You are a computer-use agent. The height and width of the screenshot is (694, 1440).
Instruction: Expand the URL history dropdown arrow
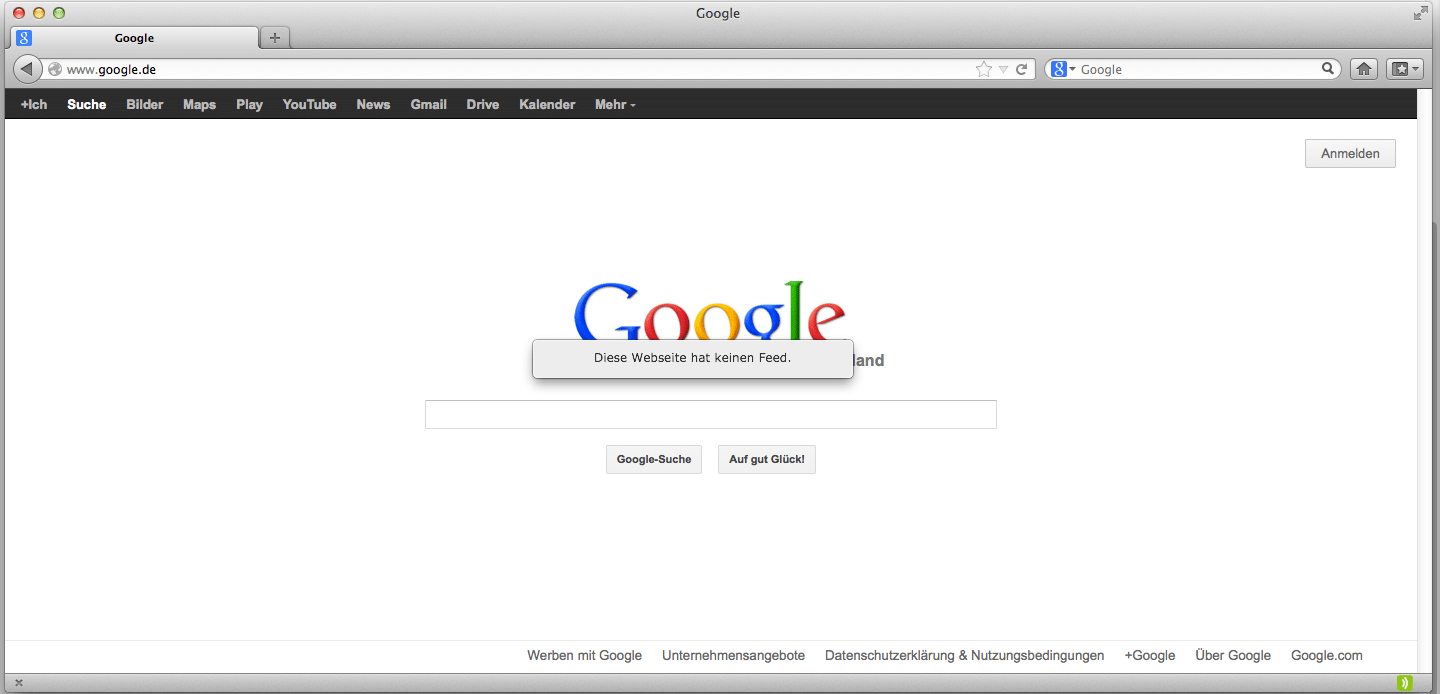(x=1003, y=69)
